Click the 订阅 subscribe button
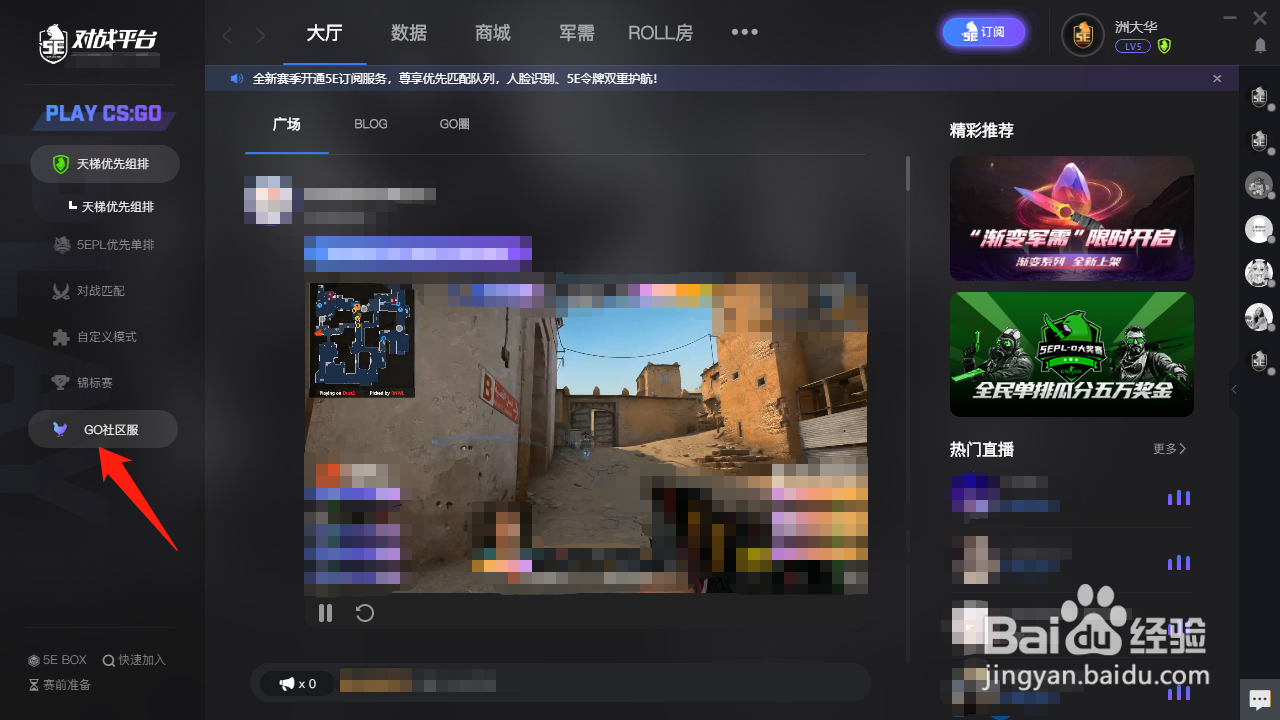The height and width of the screenshot is (720, 1280). pos(984,33)
